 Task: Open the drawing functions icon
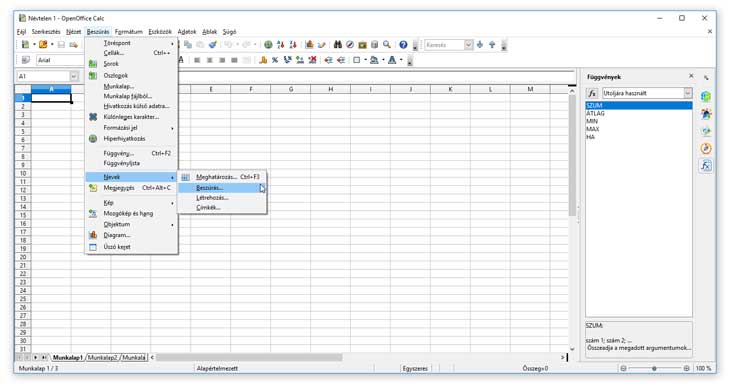click(322, 45)
